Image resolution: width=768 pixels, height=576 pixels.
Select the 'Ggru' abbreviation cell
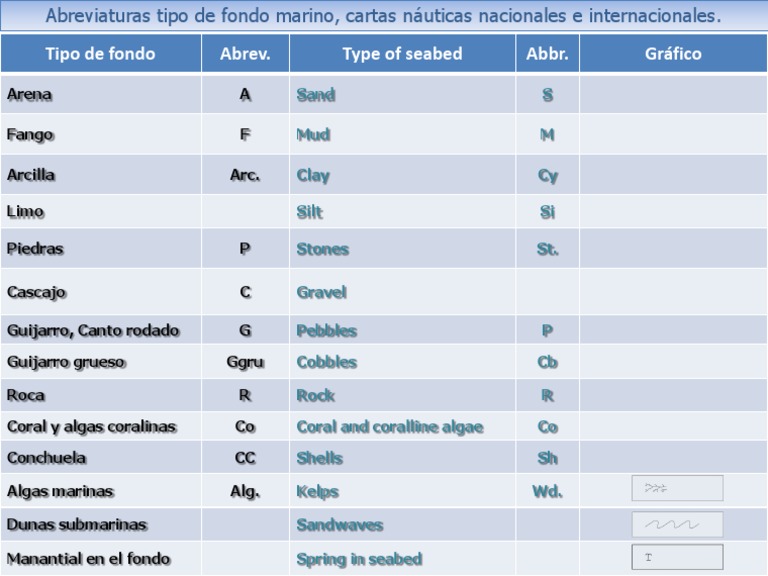(245, 362)
